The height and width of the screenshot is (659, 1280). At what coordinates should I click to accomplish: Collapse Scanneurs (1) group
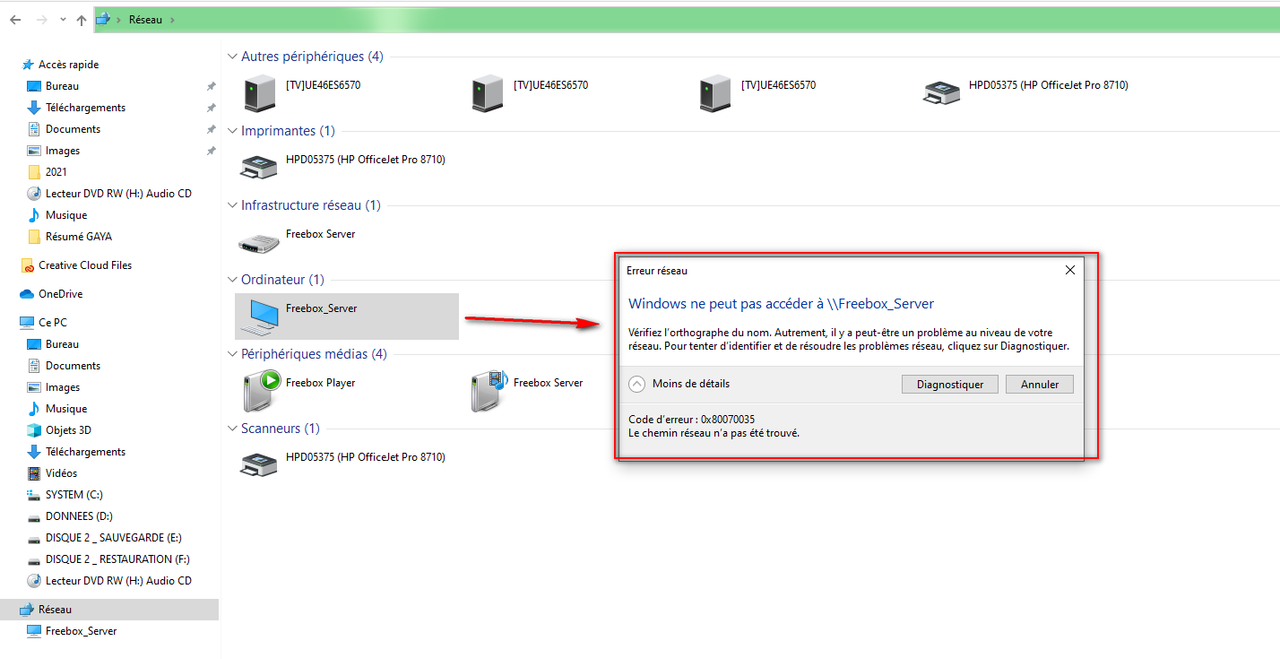pyautogui.click(x=233, y=428)
